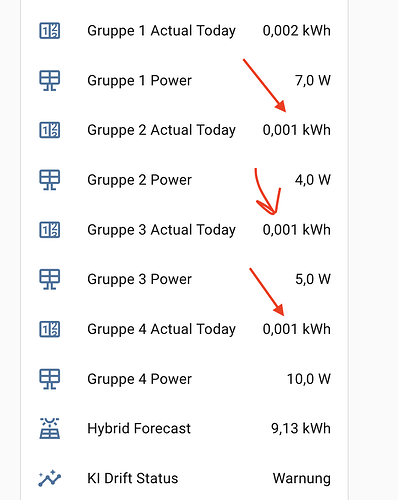Screen dimensions: 398x500
Task: Select the 9,13 kWh forecast value
Action: pos(301,428)
